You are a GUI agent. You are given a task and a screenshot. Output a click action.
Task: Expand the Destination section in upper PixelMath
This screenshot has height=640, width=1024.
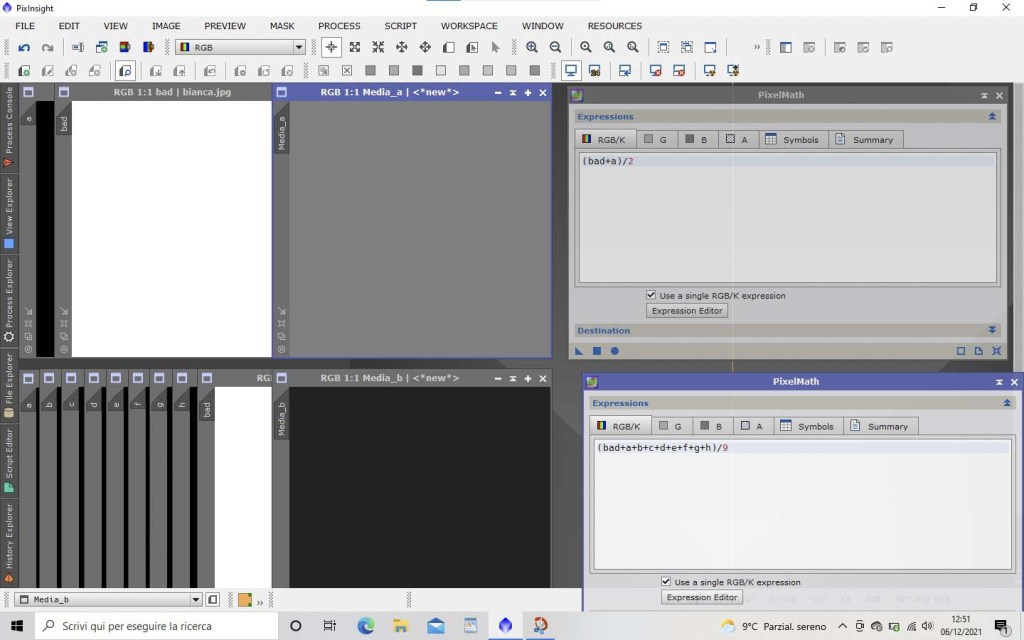(x=992, y=330)
